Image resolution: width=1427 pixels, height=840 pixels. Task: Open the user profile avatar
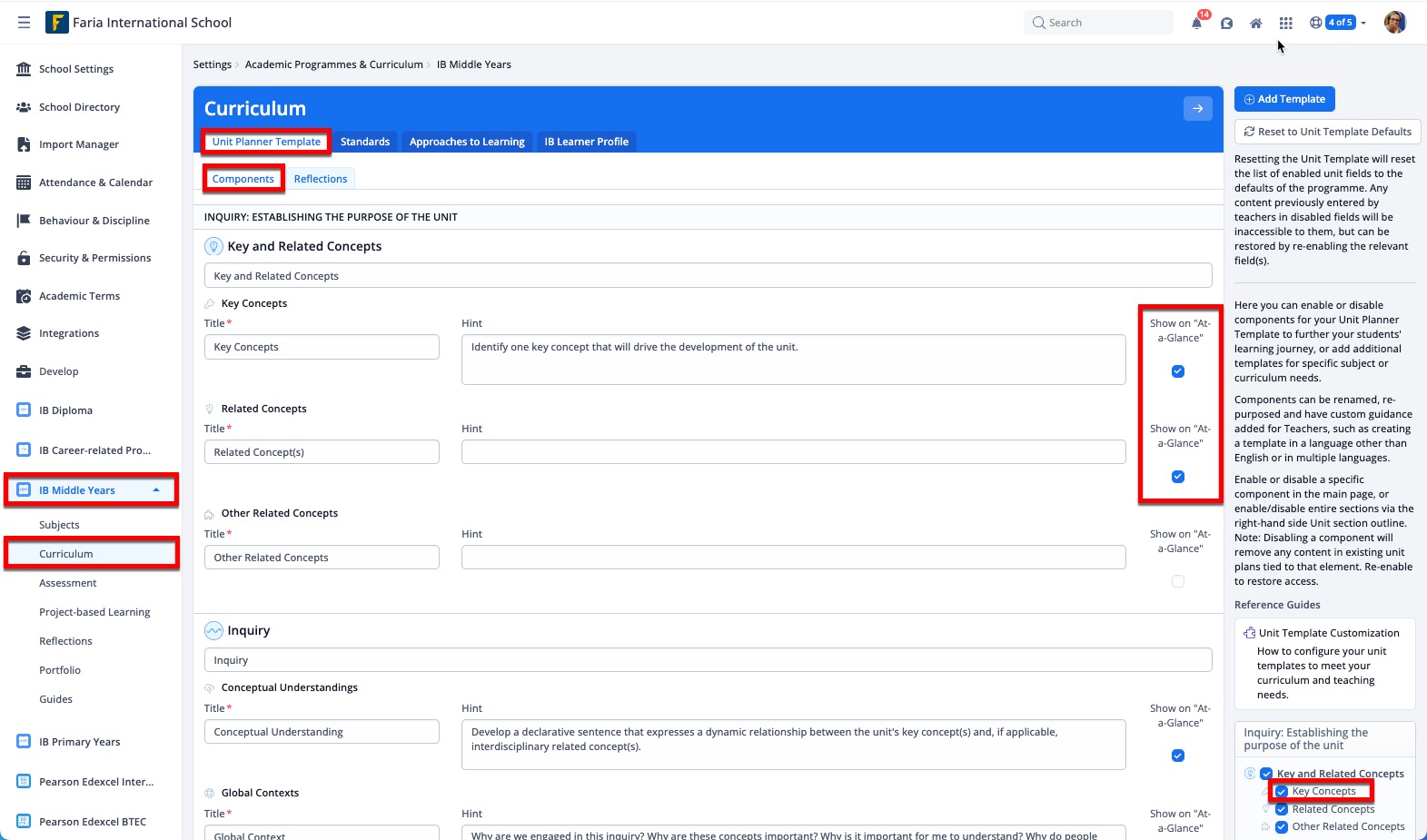click(1395, 23)
